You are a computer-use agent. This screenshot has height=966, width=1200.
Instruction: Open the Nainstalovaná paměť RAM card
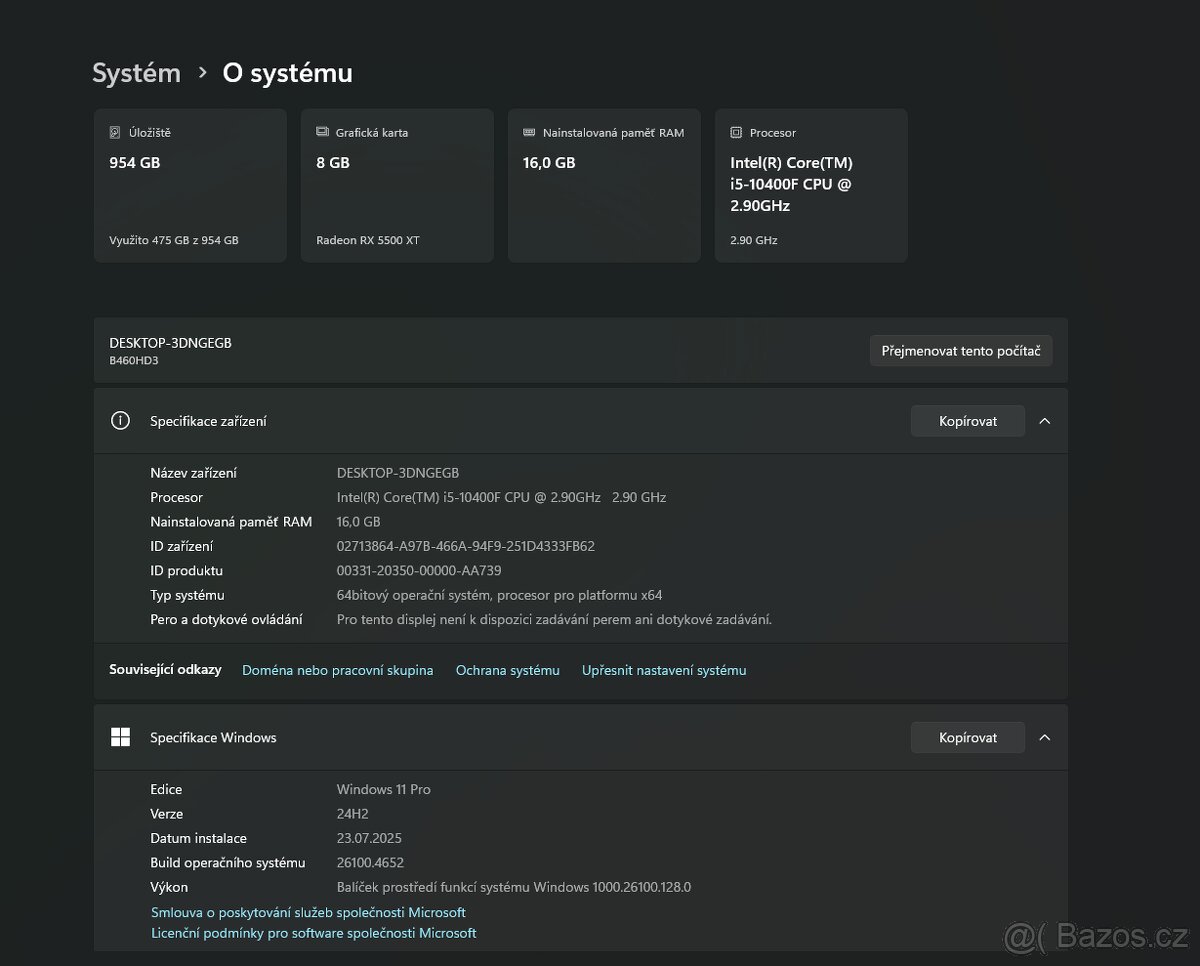(x=604, y=185)
